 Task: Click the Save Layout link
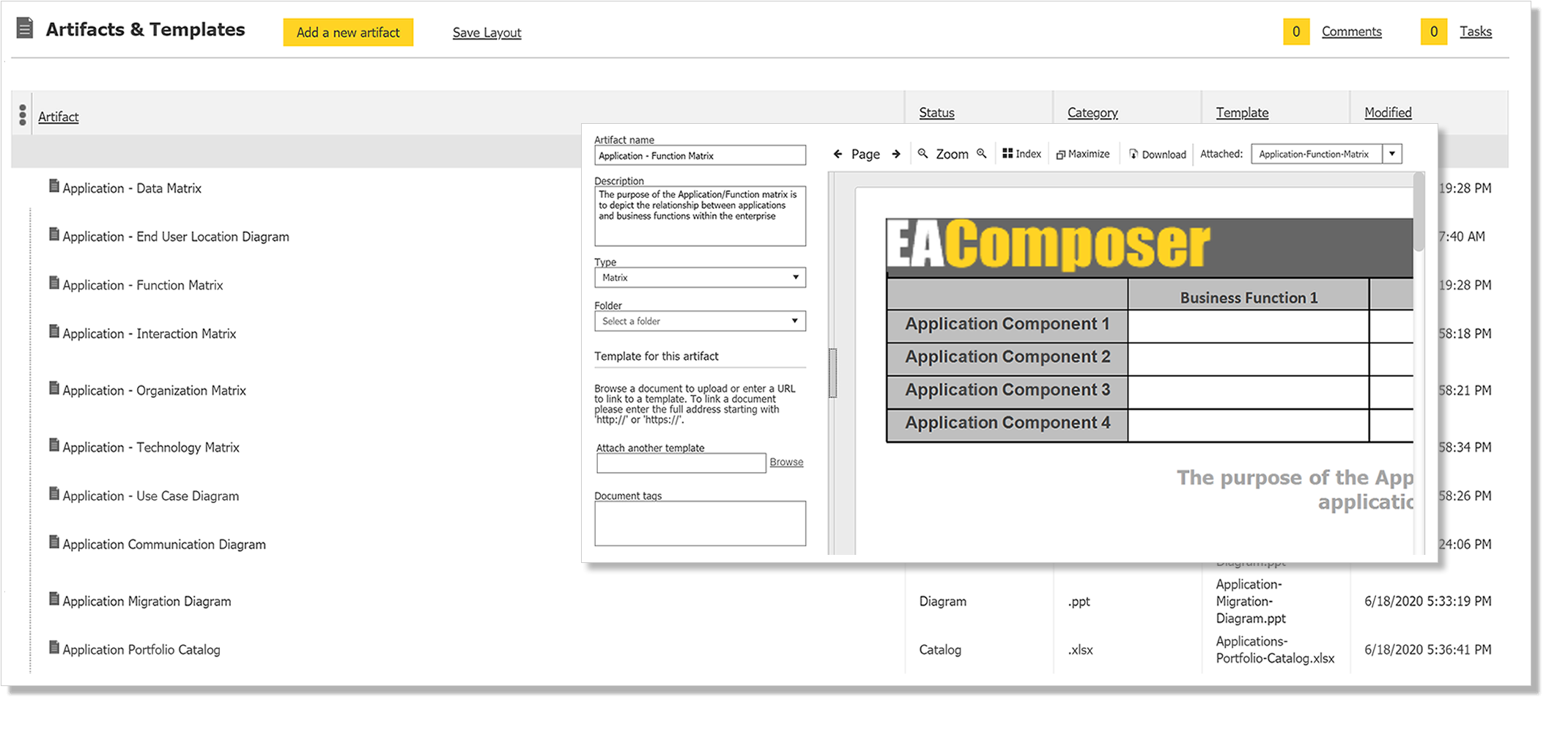(x=487, y=32)
